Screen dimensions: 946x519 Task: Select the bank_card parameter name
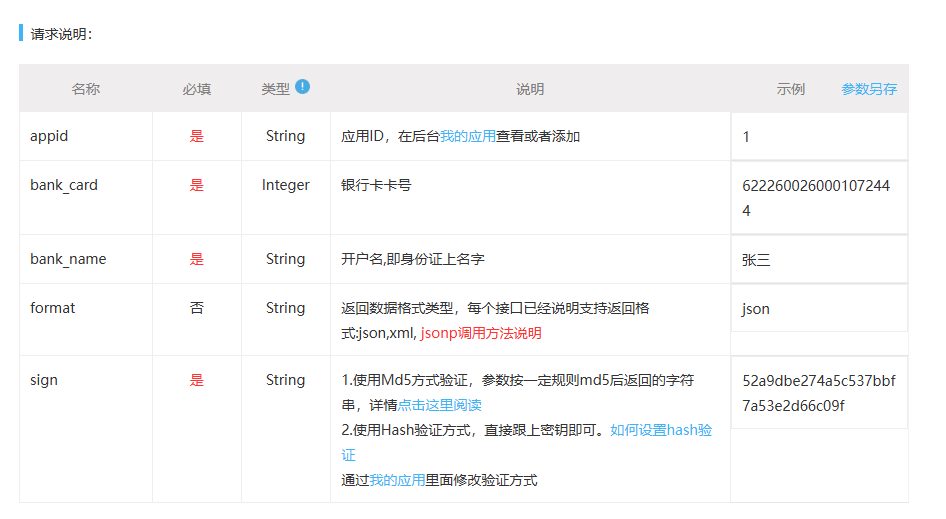click(x=64, y=185)
